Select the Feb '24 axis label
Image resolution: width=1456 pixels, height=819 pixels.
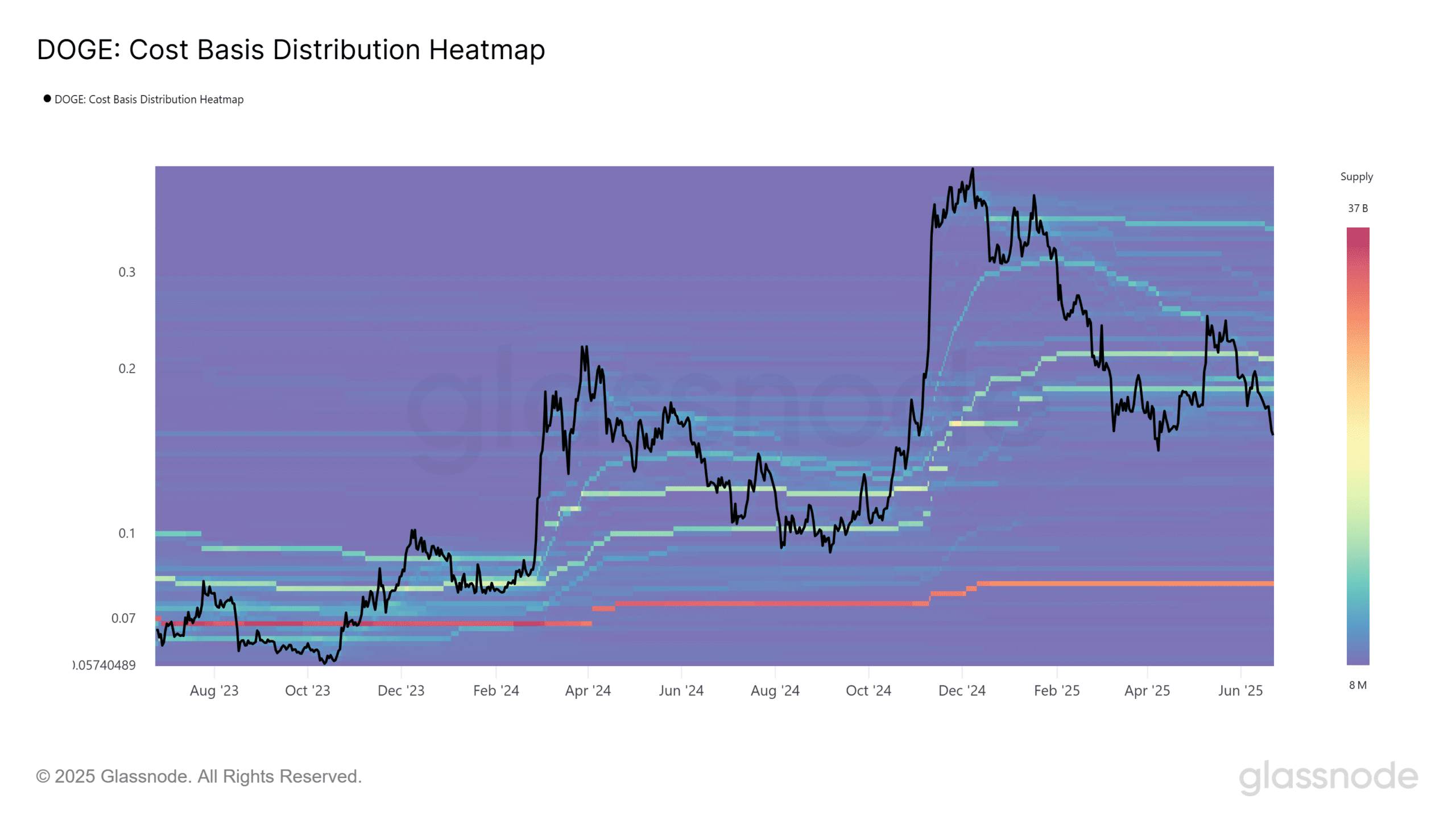point(496,690)
